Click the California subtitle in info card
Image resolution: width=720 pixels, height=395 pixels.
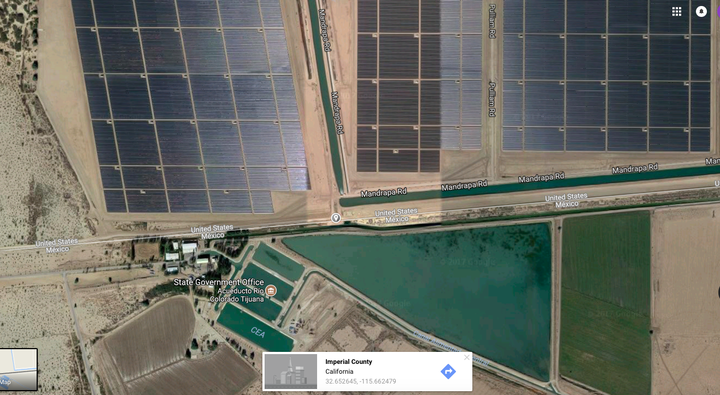(339, 372)
